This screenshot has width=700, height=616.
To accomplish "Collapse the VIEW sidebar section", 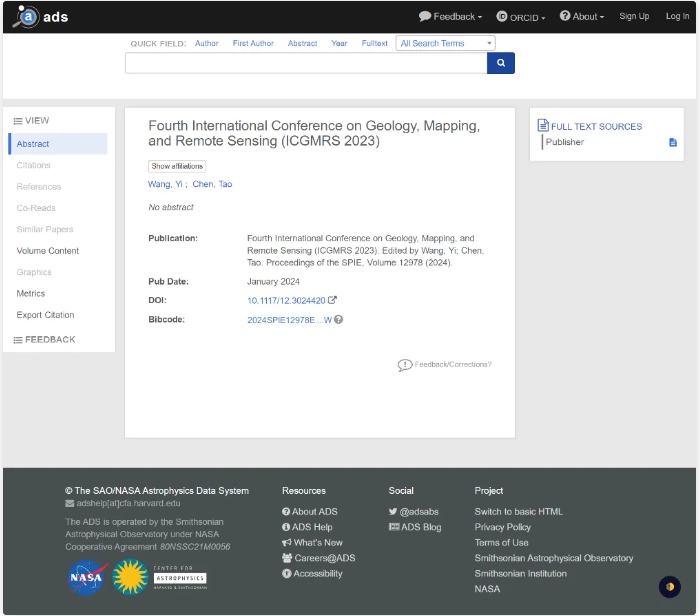I will coord(31,121).
